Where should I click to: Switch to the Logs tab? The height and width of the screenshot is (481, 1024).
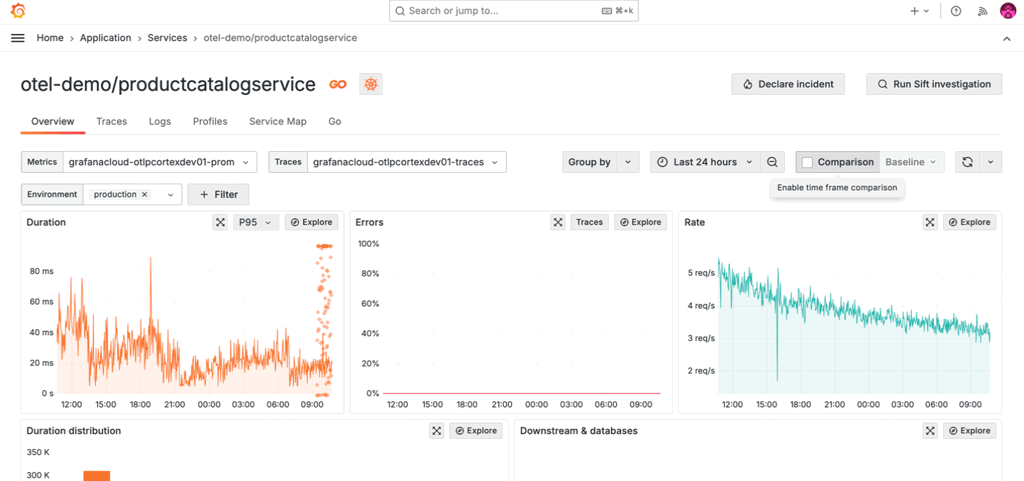coord(160,121)
